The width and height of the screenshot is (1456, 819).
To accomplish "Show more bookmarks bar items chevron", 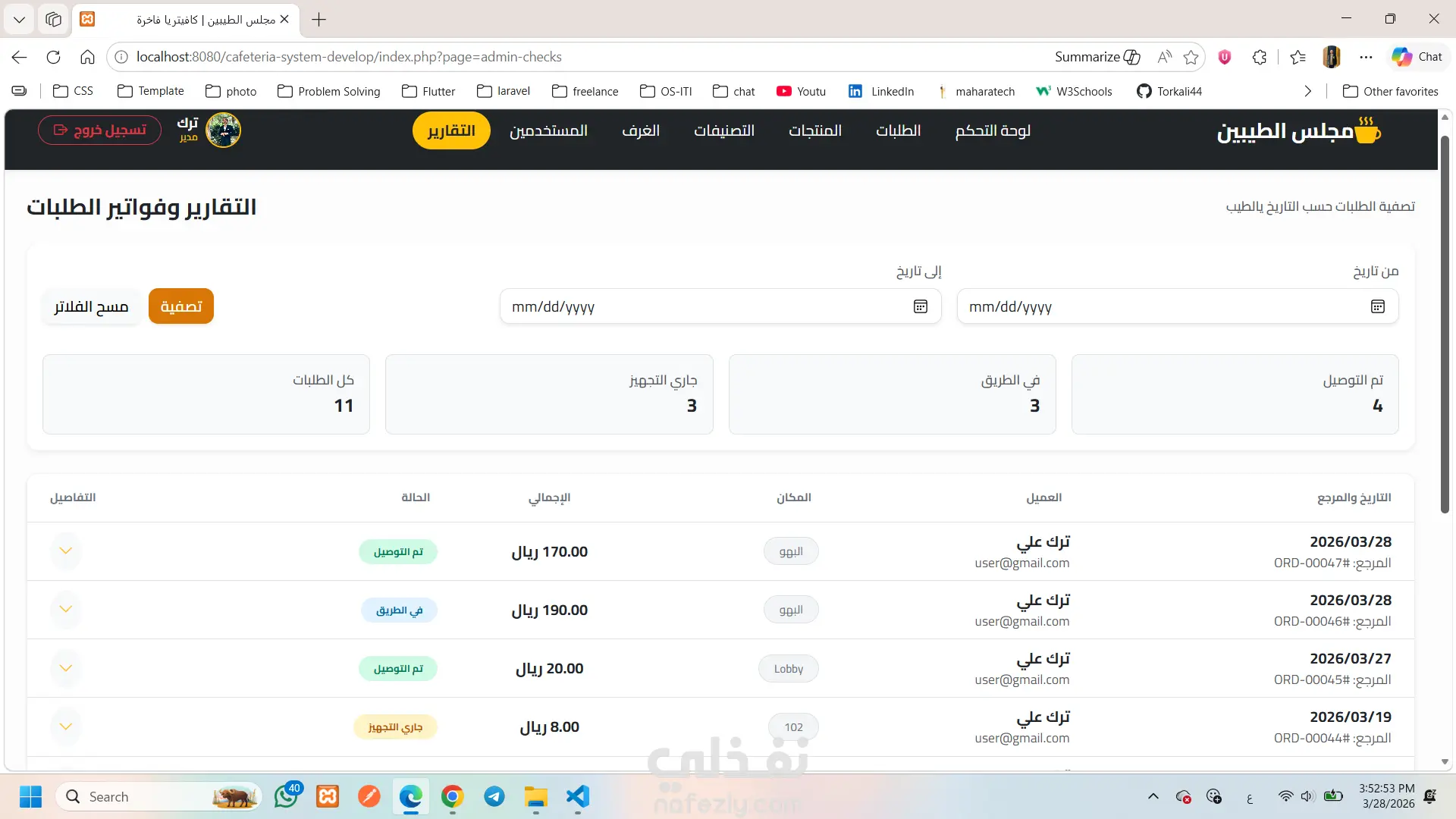I will click(x=1307, y=91).
